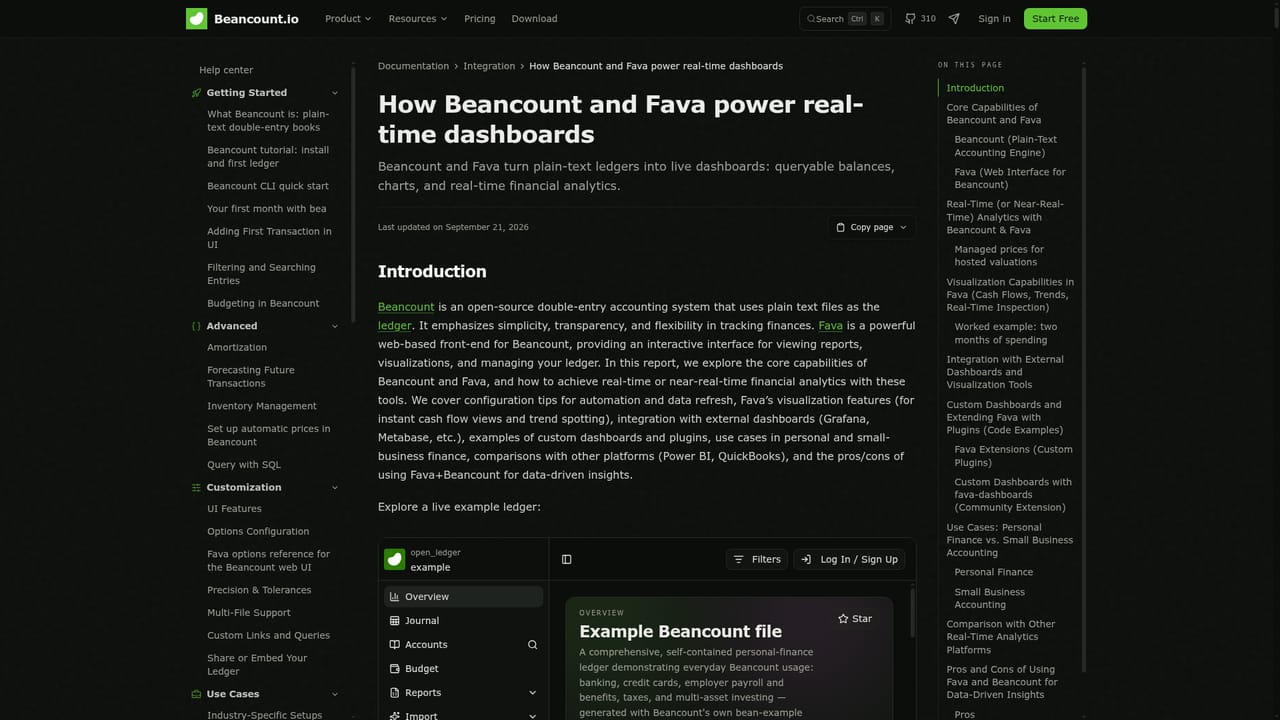The image size is (1280, 720).
Task: Click the Beancount.io logo icon
Action: [x=197, y=19]
